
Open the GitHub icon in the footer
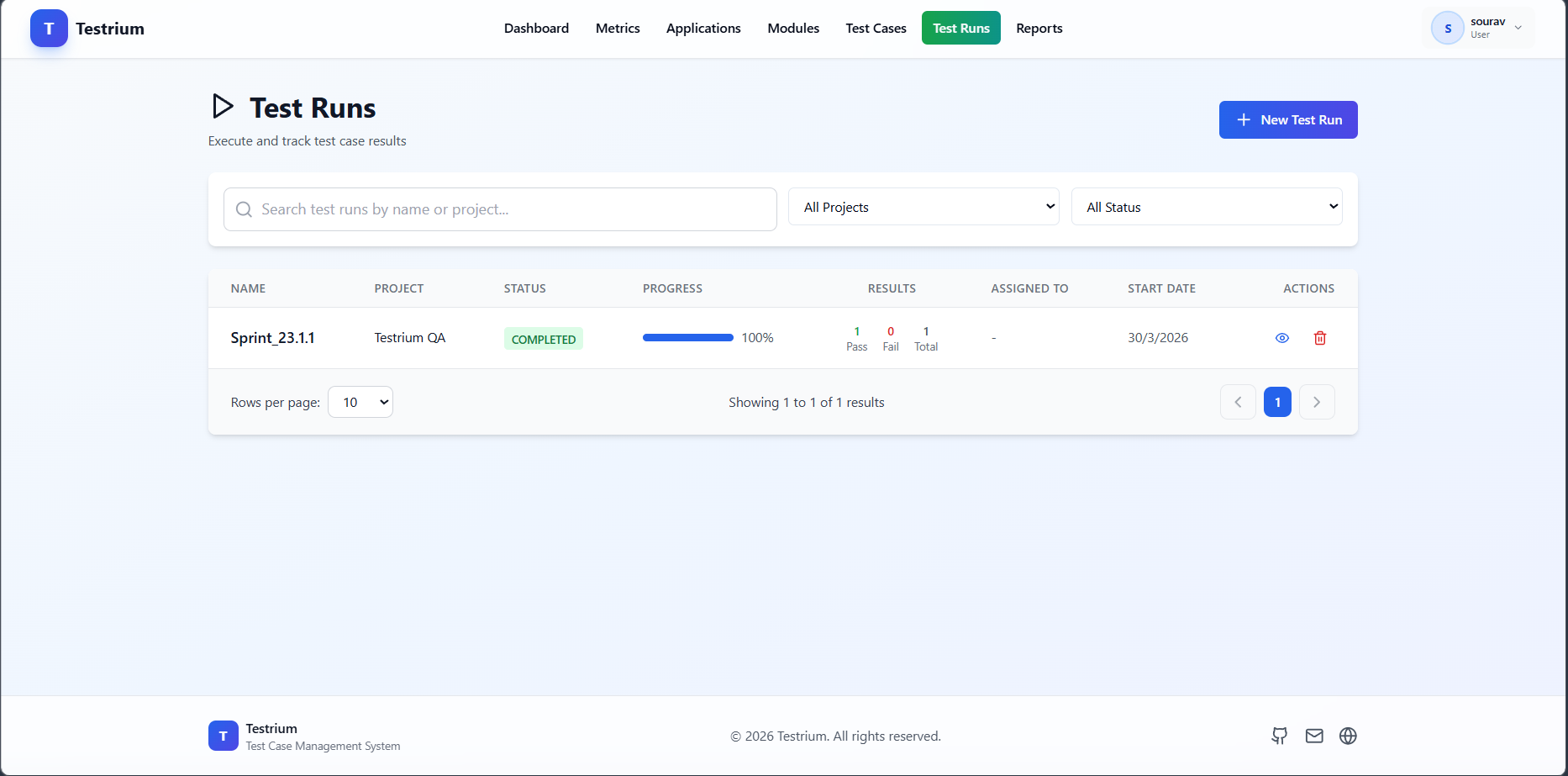(x=1279, y=736)
